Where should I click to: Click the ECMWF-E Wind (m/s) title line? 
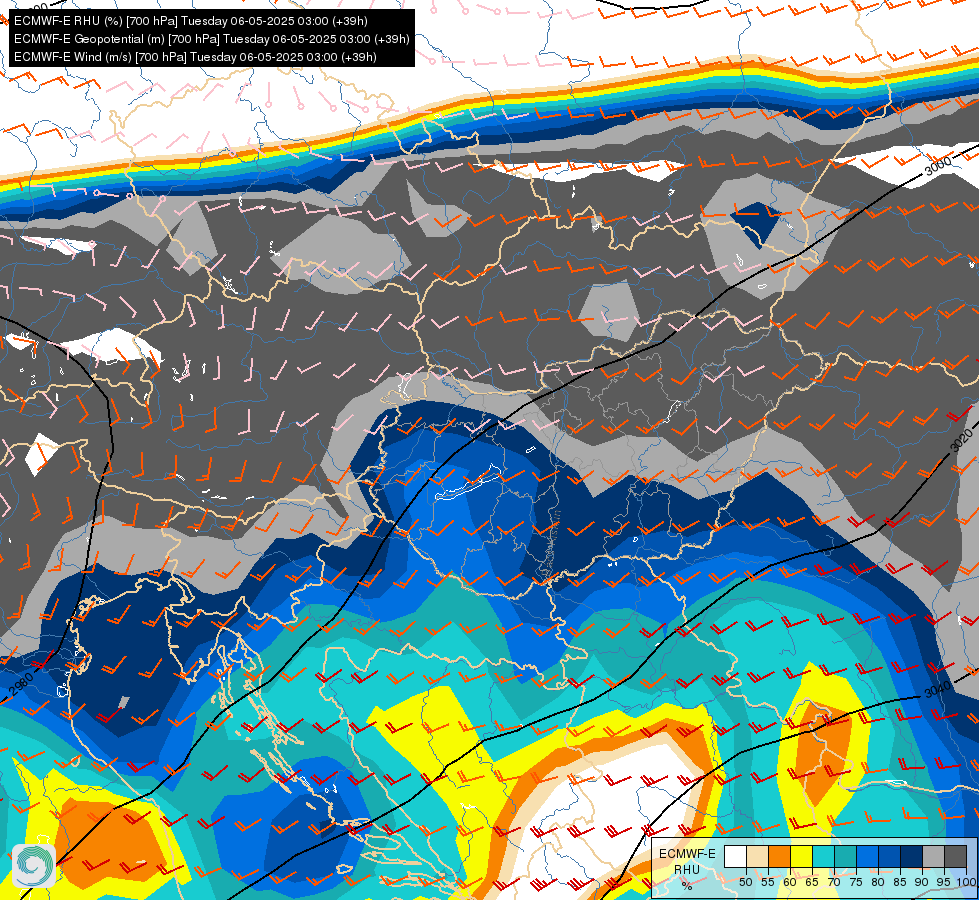point(195,57)
